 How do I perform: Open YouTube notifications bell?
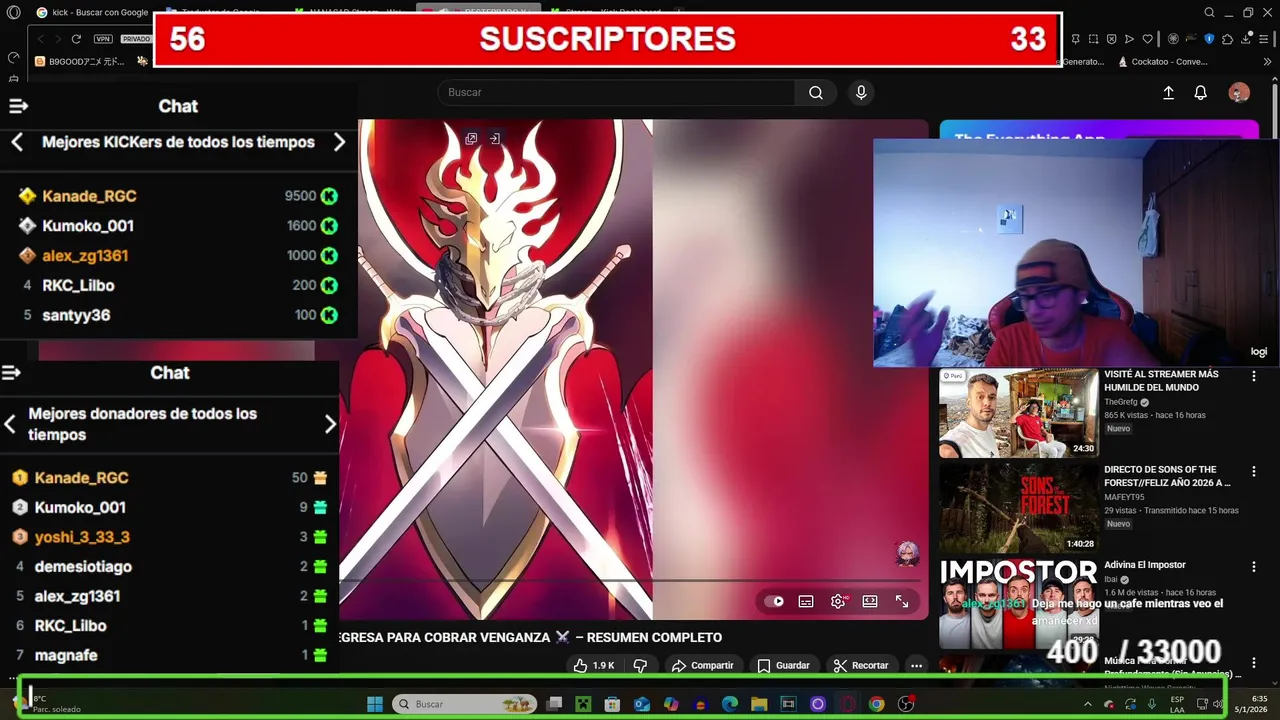[1201, 92]
